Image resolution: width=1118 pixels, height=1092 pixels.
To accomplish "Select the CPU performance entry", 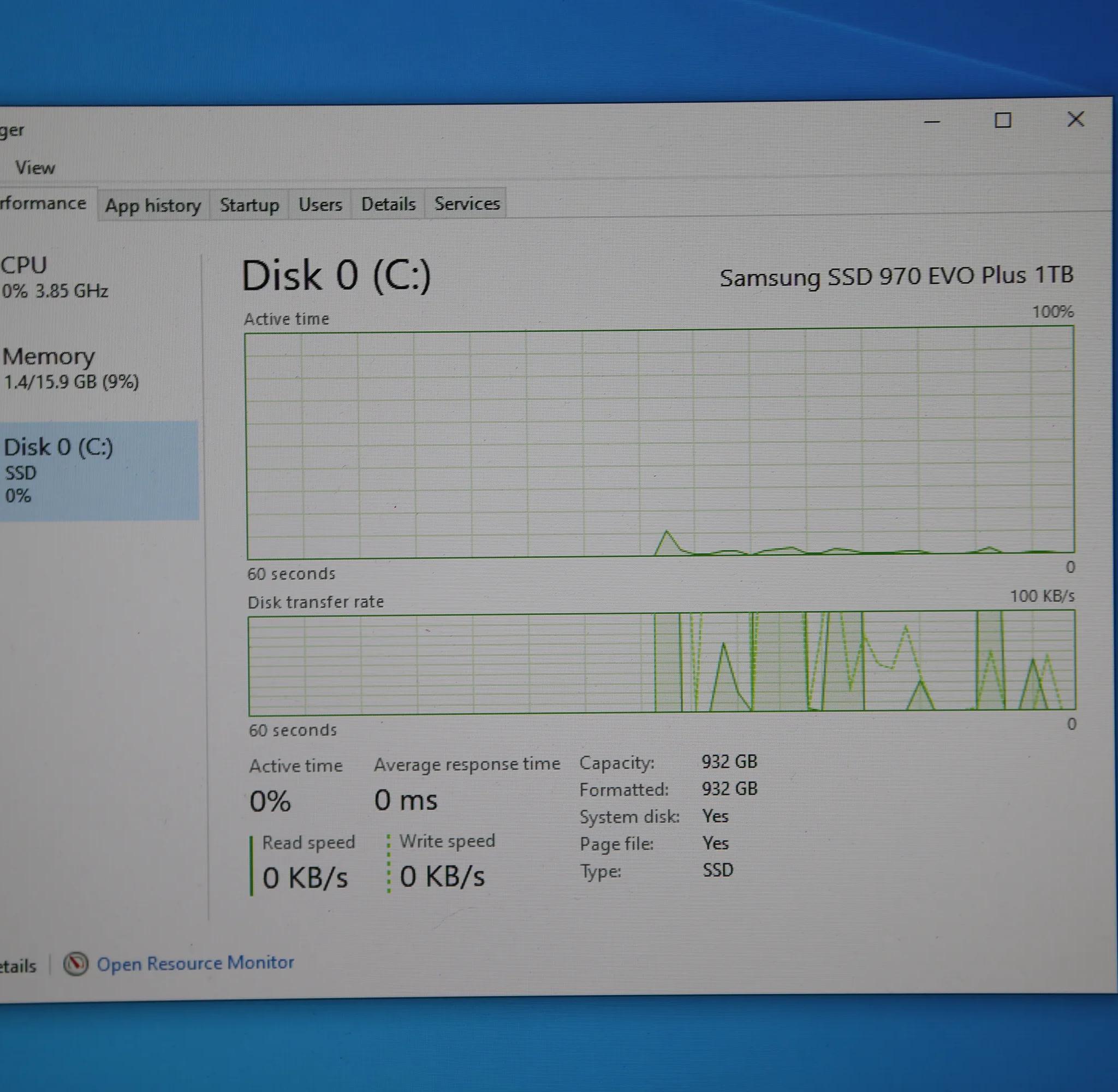I will point(99,277).
